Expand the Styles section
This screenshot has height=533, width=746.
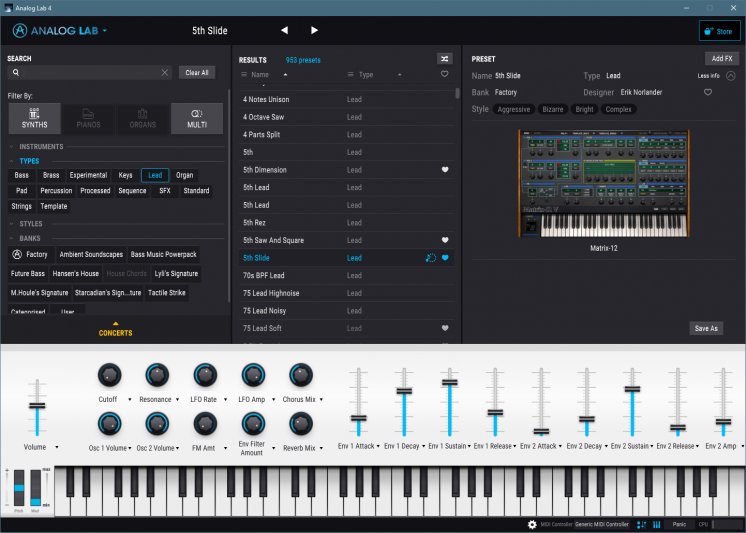(30, 224)
